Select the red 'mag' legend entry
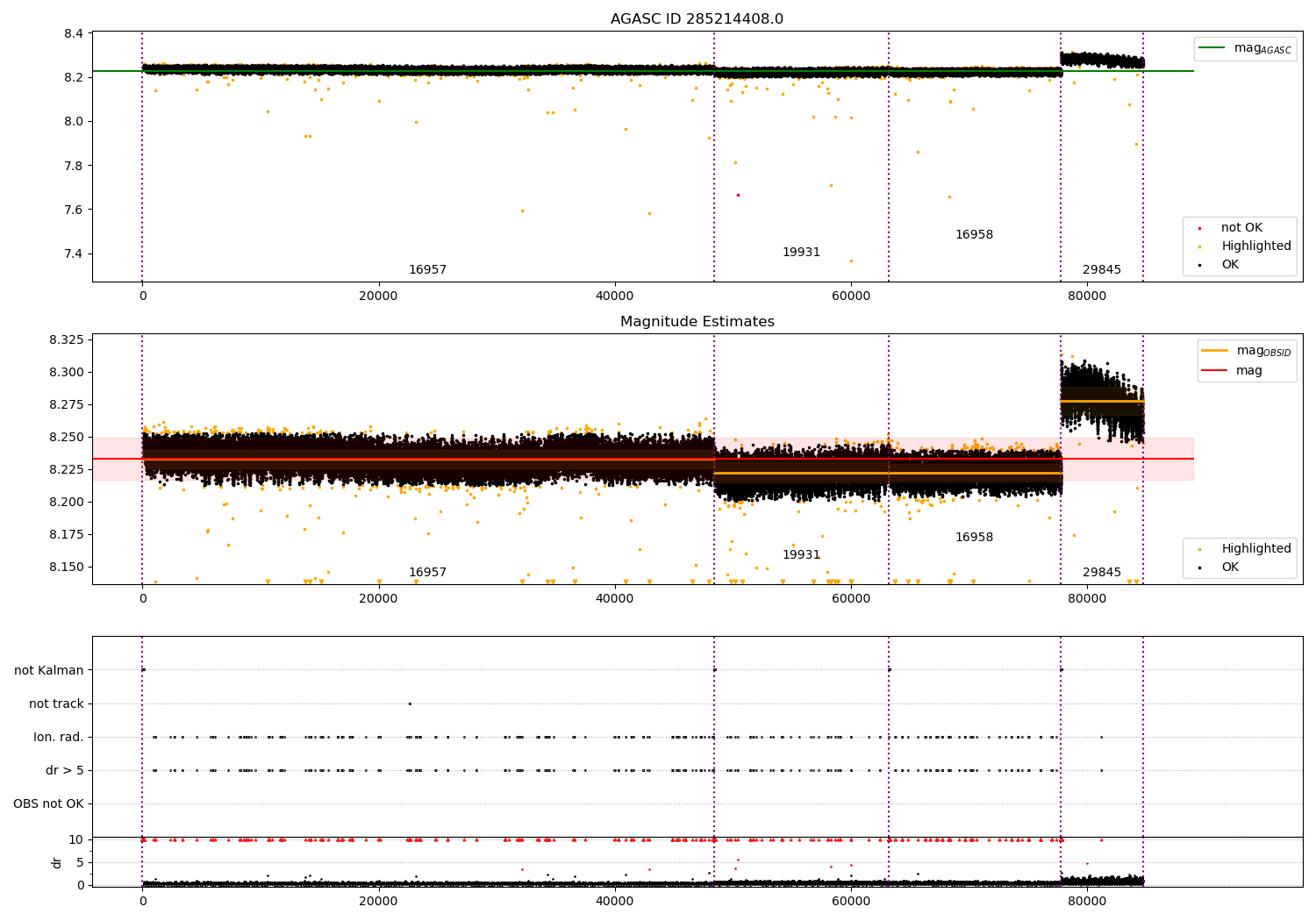Viewport: 1316px width, 921px height. point(1249,370)
